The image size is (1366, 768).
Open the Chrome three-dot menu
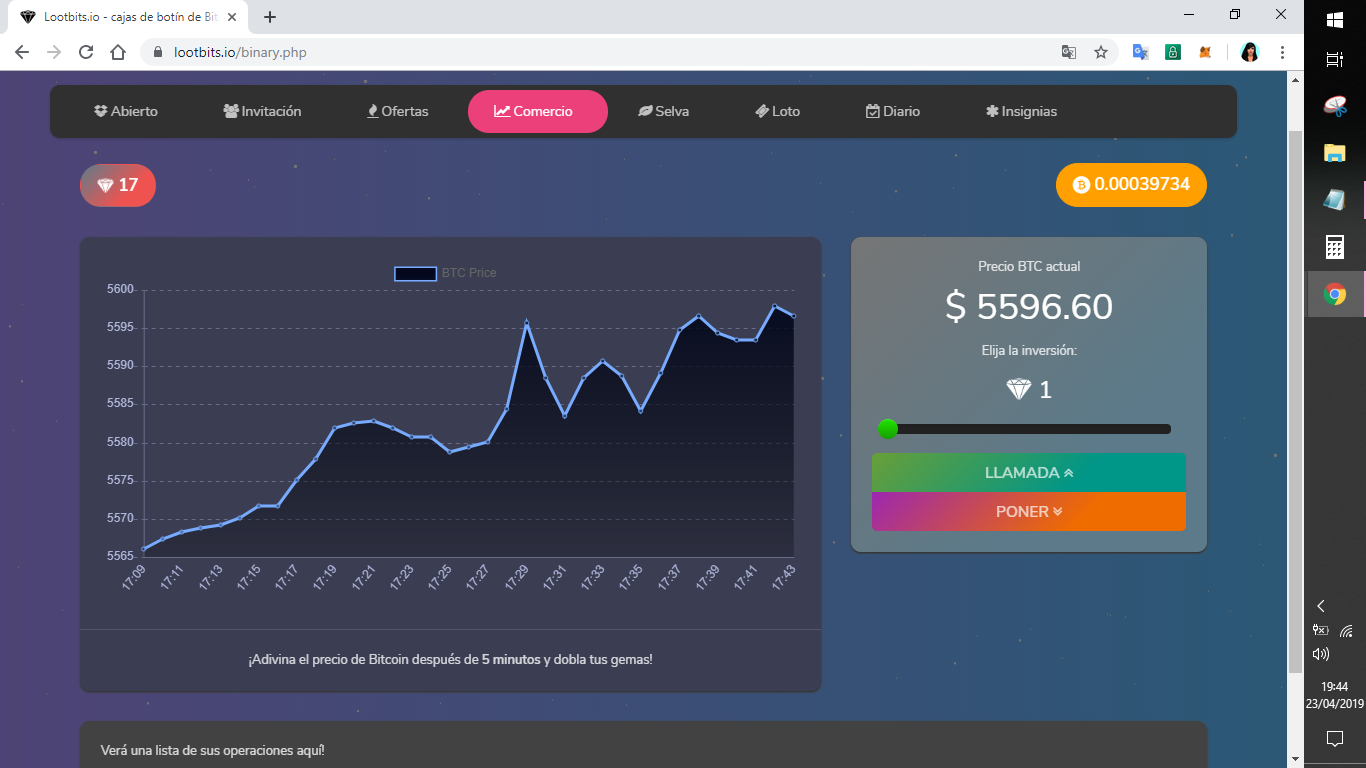pyautogui.click(x=1282, y=52)
